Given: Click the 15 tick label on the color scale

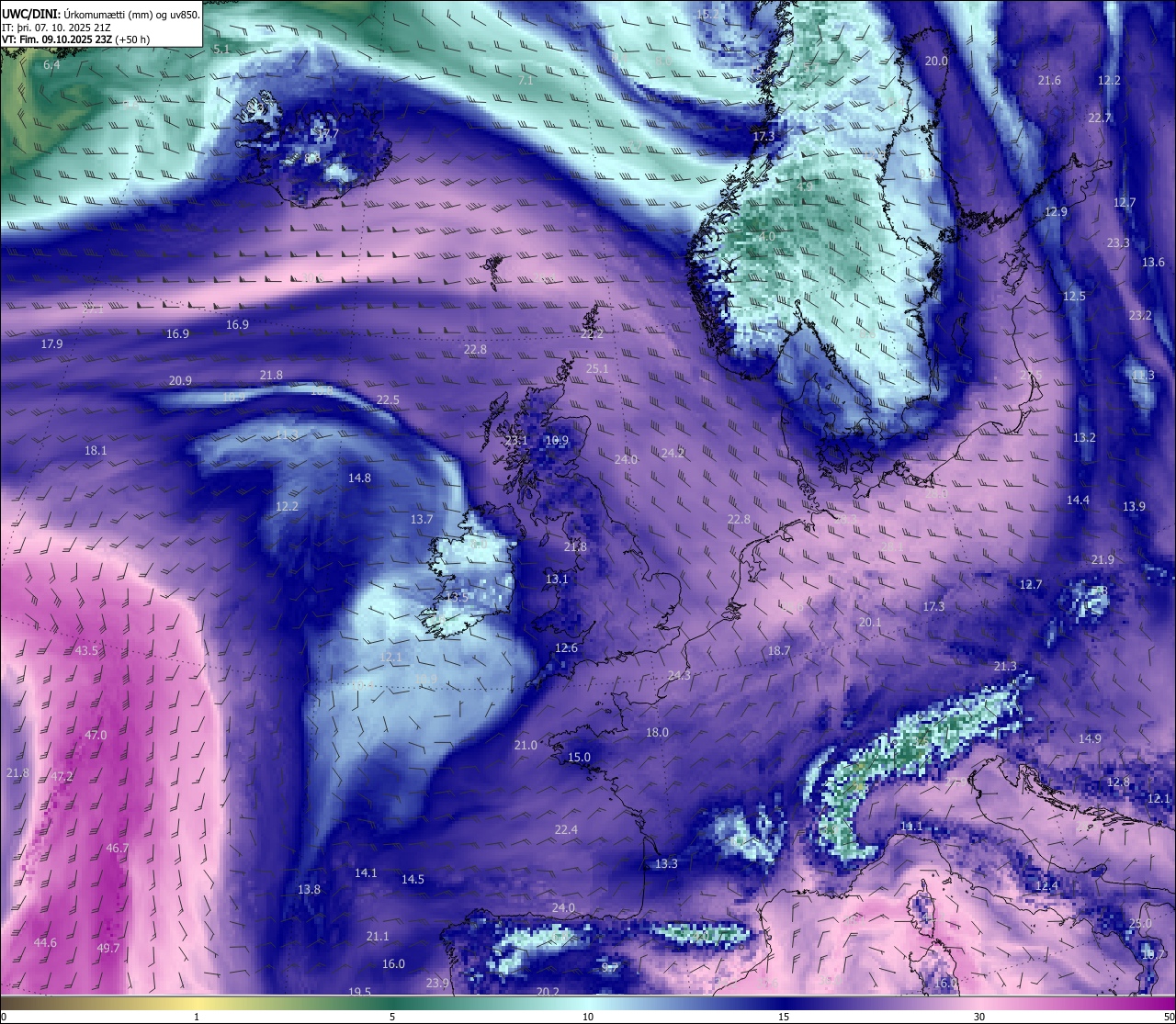Looking at the screenshot, I should pos(784,1017).
